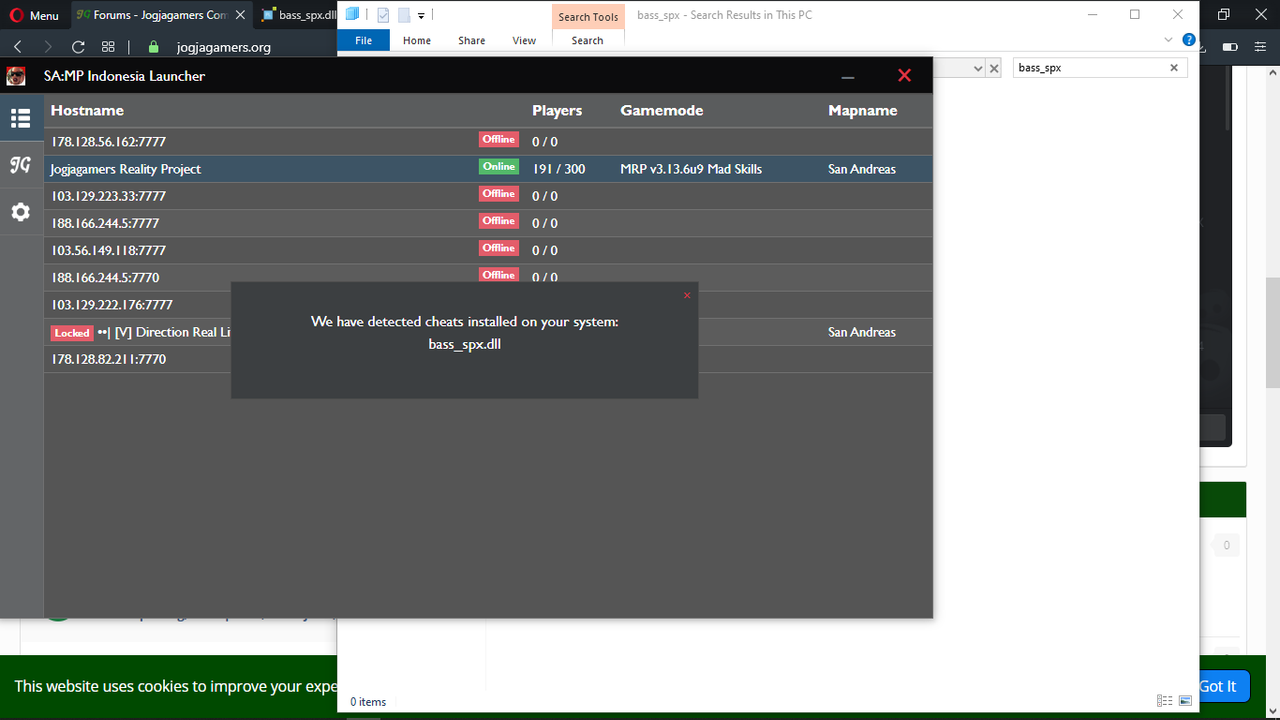
Task: Open the Search ribbon tab in Explorer
Action: (x=587, y=40)
